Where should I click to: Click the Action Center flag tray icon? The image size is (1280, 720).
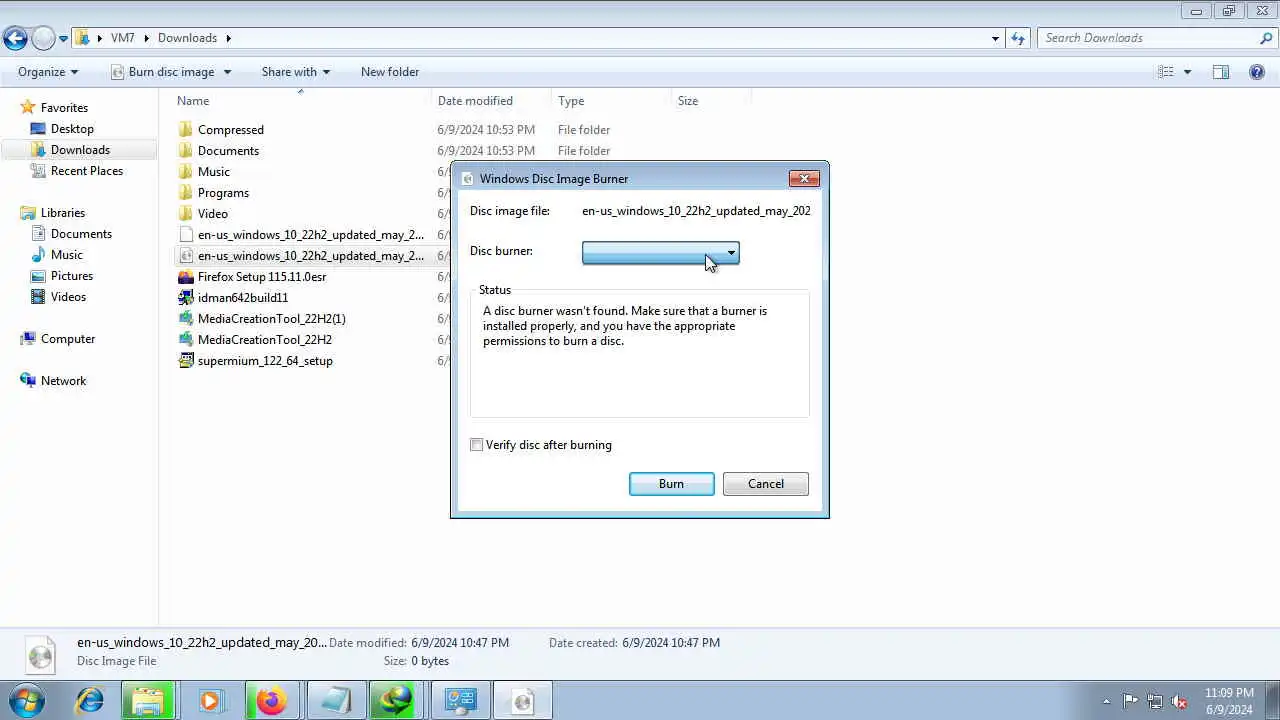tap(1130, 701)
